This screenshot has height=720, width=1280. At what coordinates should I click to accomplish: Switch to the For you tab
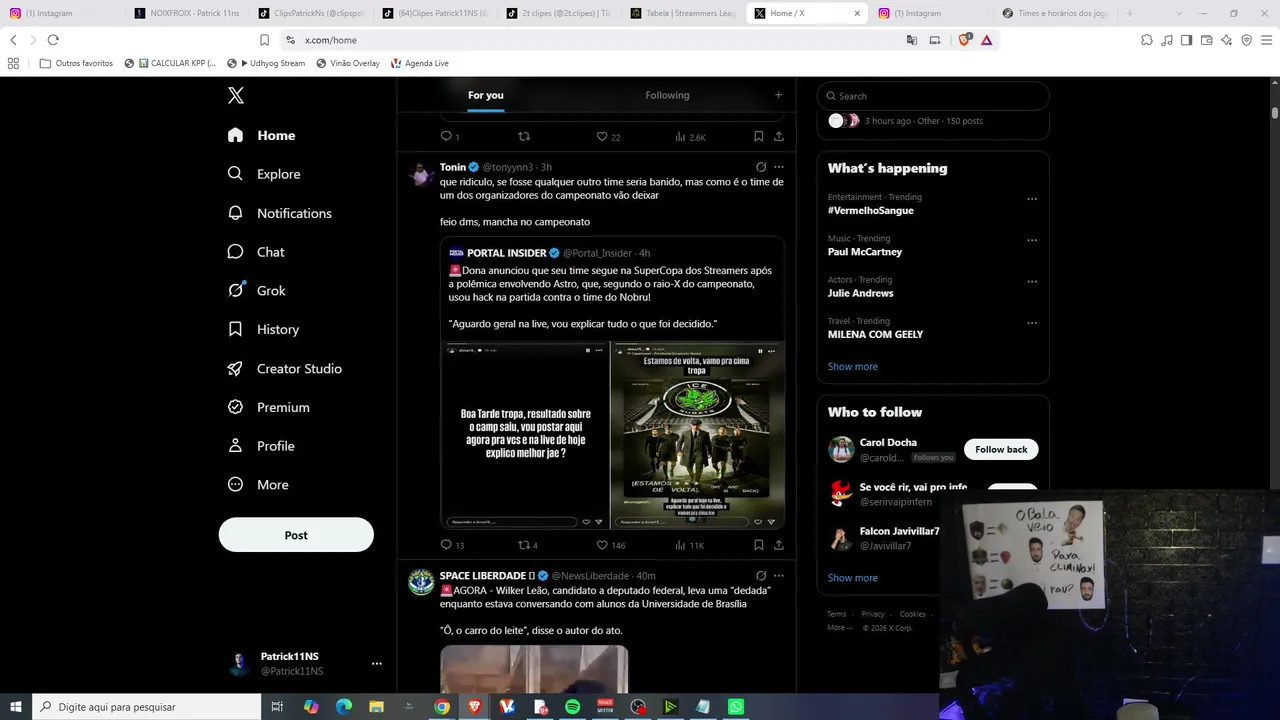click(x=486, y=95)
